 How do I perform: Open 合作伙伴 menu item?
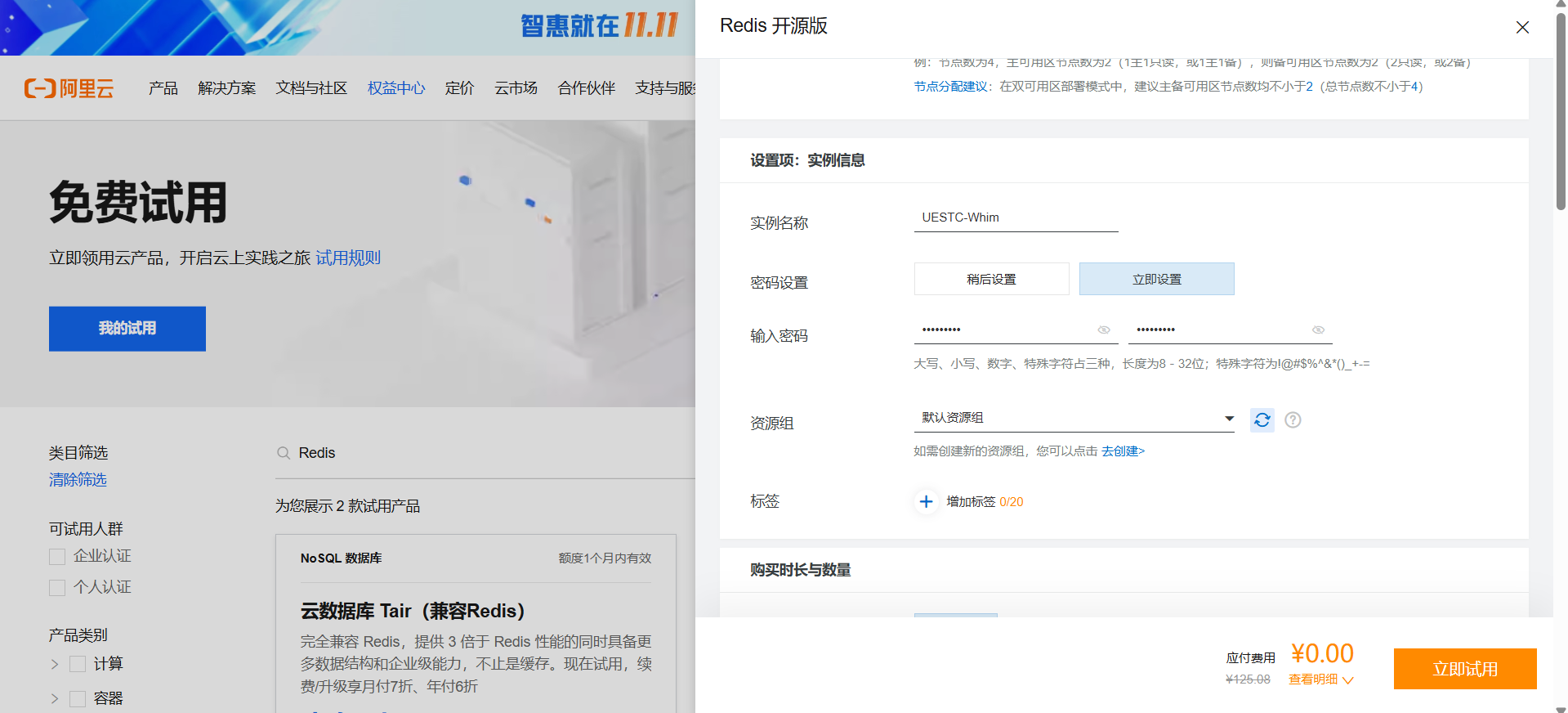point(586,87)
